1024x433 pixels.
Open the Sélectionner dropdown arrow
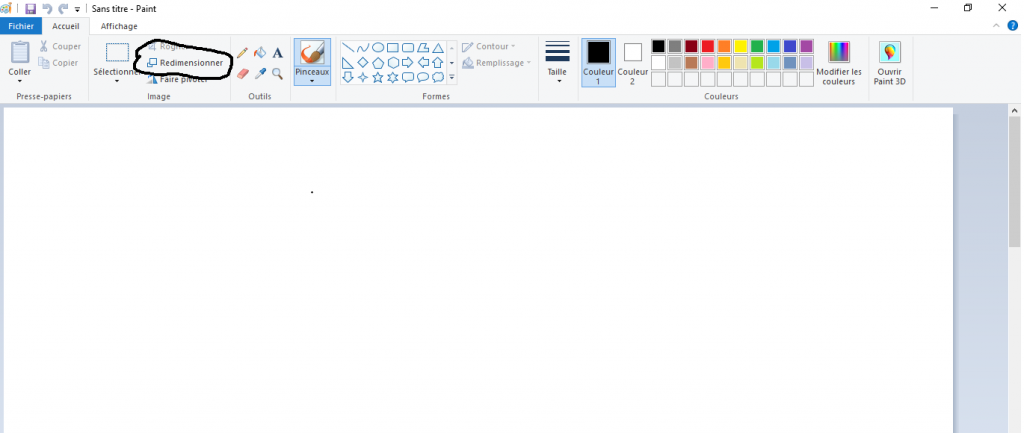117,81
